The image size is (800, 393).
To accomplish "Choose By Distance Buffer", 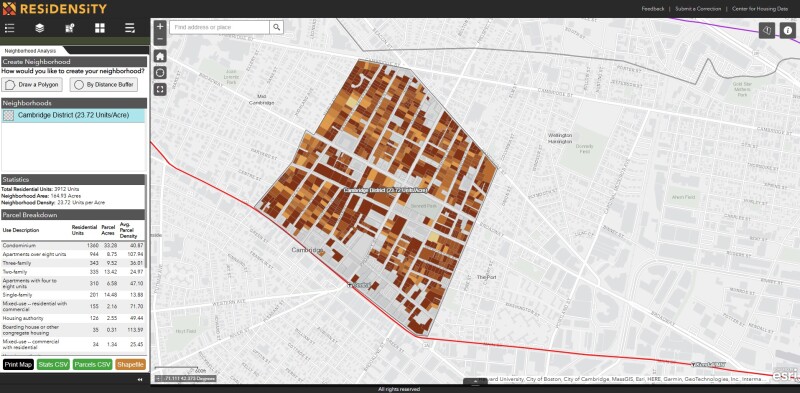I will (x=104, y=85).
